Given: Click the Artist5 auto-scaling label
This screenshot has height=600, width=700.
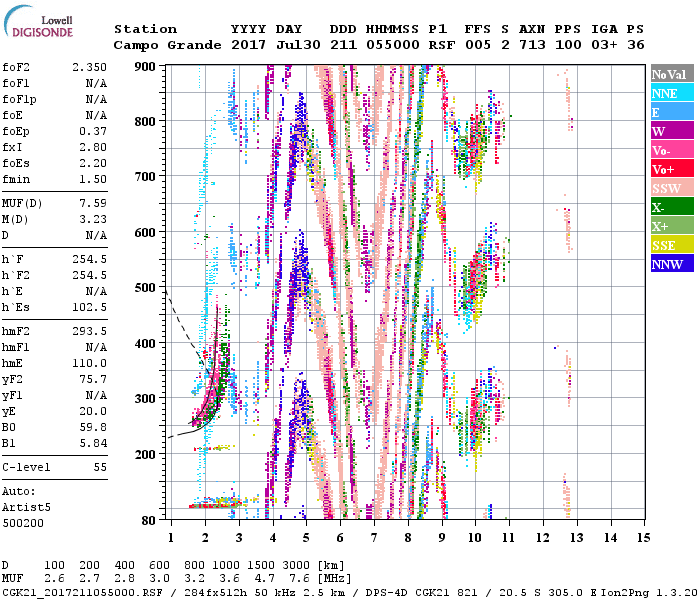Looking at the screenshot, I should [25, 507].
